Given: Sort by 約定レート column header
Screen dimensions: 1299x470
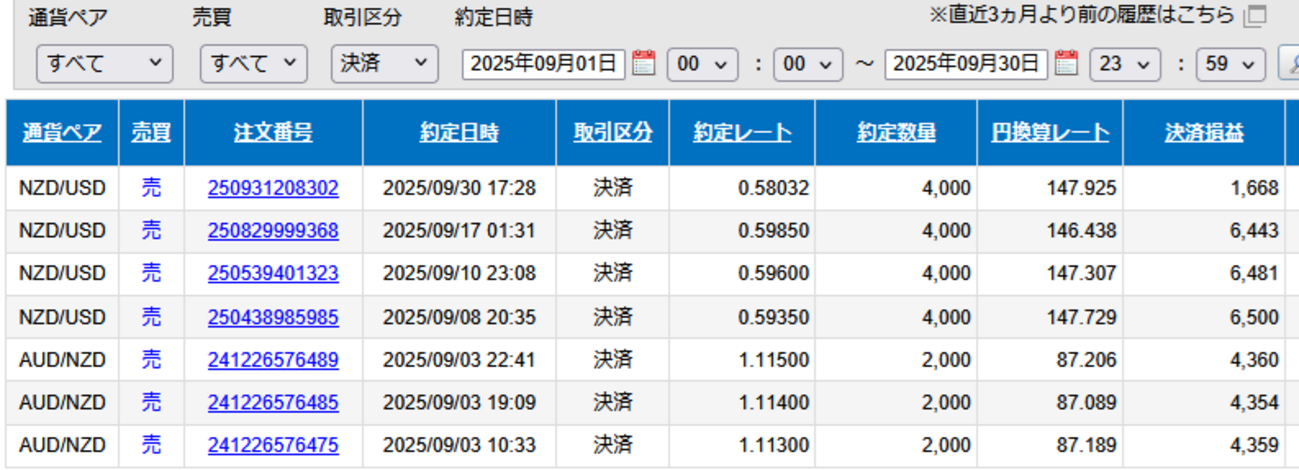Looking at the screenshot, I should click(743, 132).
